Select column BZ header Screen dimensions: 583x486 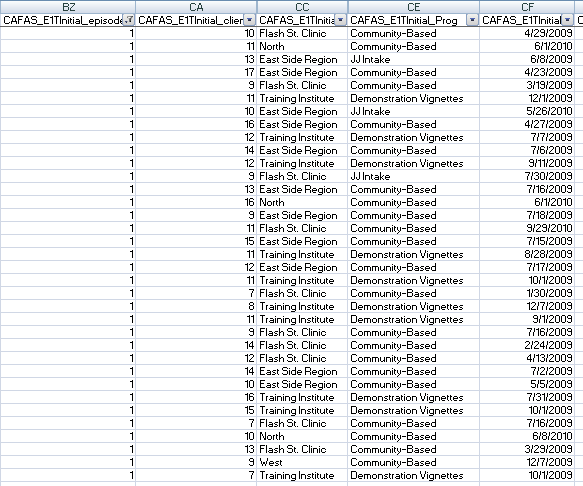pos(68,7)
